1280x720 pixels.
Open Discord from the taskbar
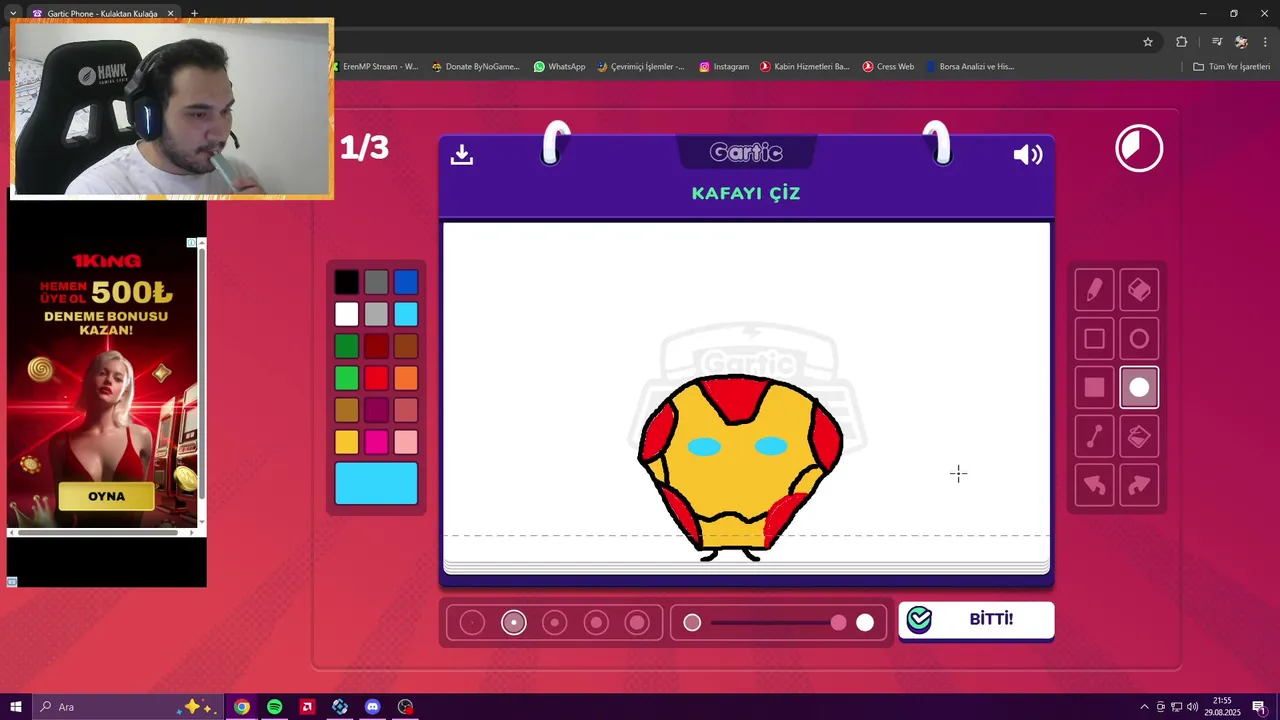[x=372, y=707]
